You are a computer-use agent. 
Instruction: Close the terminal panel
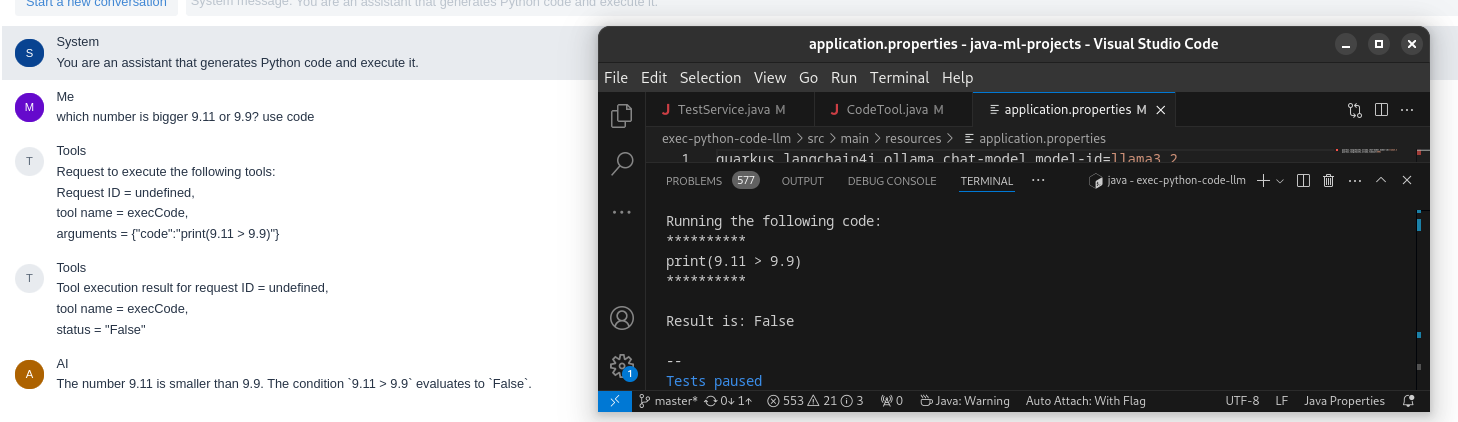coord(1407,181)
